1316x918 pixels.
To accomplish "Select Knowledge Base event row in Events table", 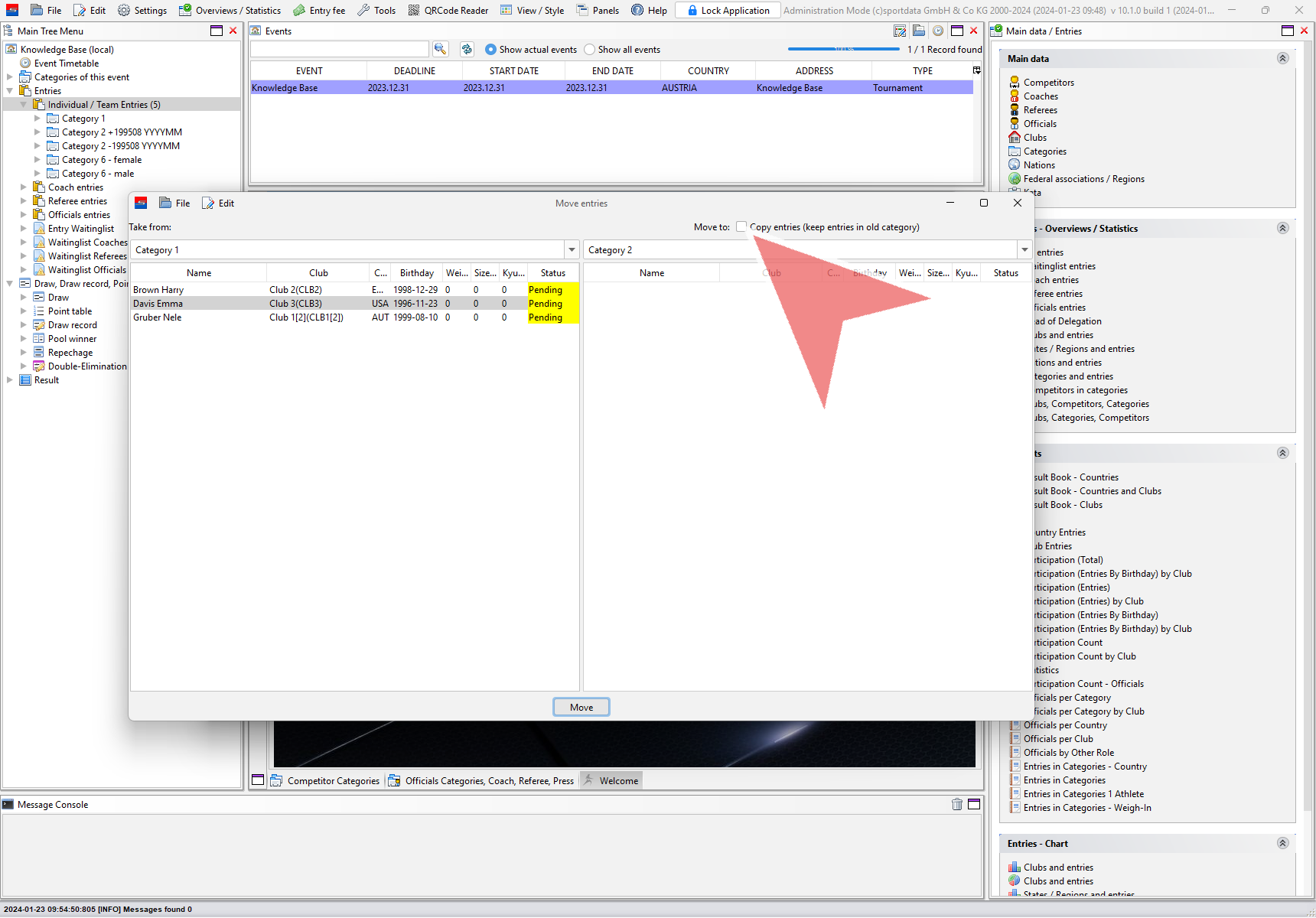I will [611, 88].
